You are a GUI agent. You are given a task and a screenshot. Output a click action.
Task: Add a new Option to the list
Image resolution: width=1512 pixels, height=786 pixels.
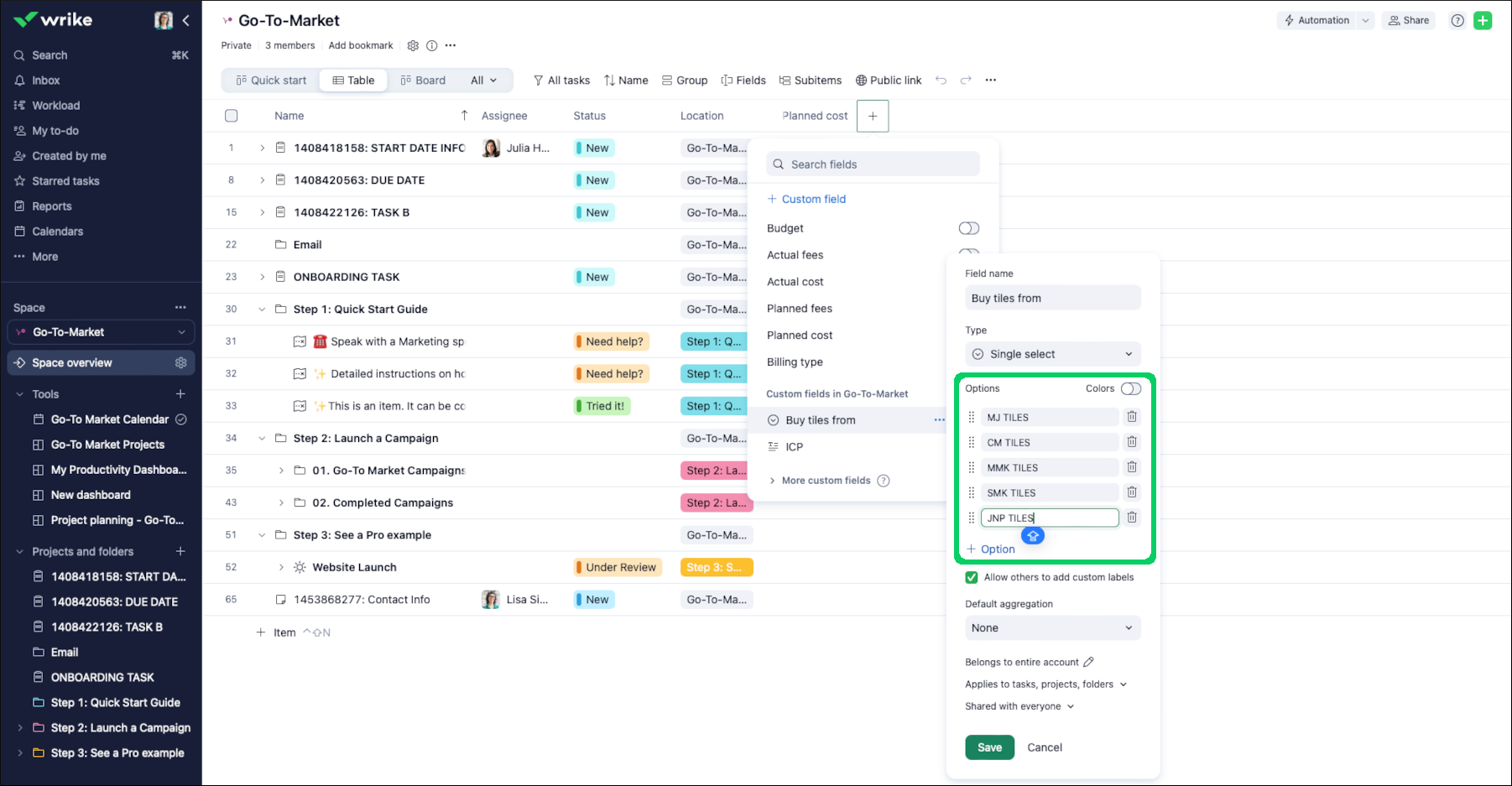(991, 549)
